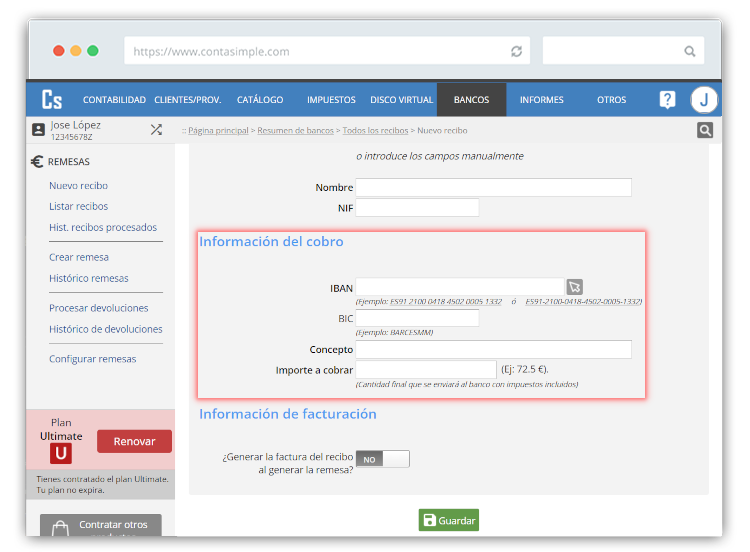Click the browser reload icon
This screenshot has height=552, width=750.
pos(516,51)
